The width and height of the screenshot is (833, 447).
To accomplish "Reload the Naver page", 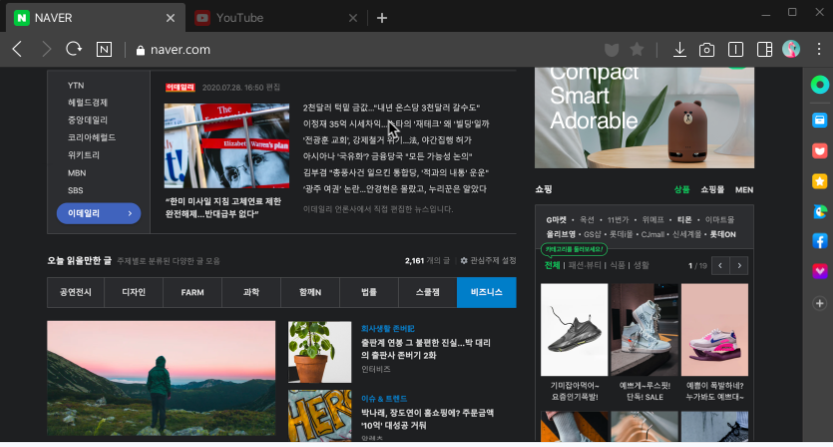I will pos(74,49).
